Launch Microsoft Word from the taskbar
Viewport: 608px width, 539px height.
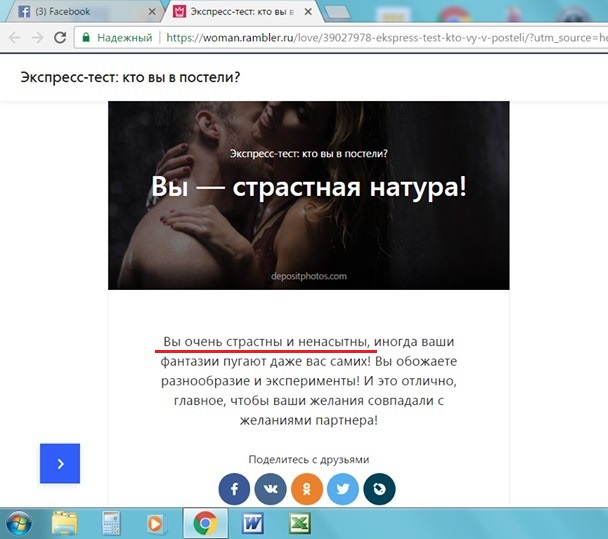[x=251, y=522]
